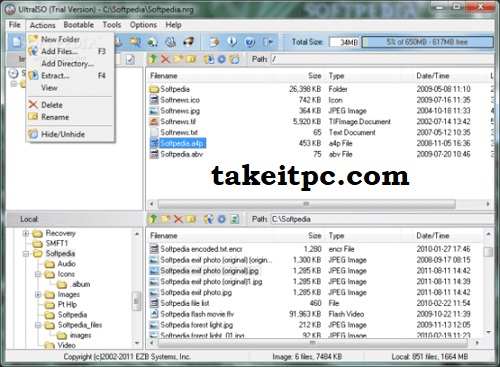Open the Options menu

pos(143,25)
